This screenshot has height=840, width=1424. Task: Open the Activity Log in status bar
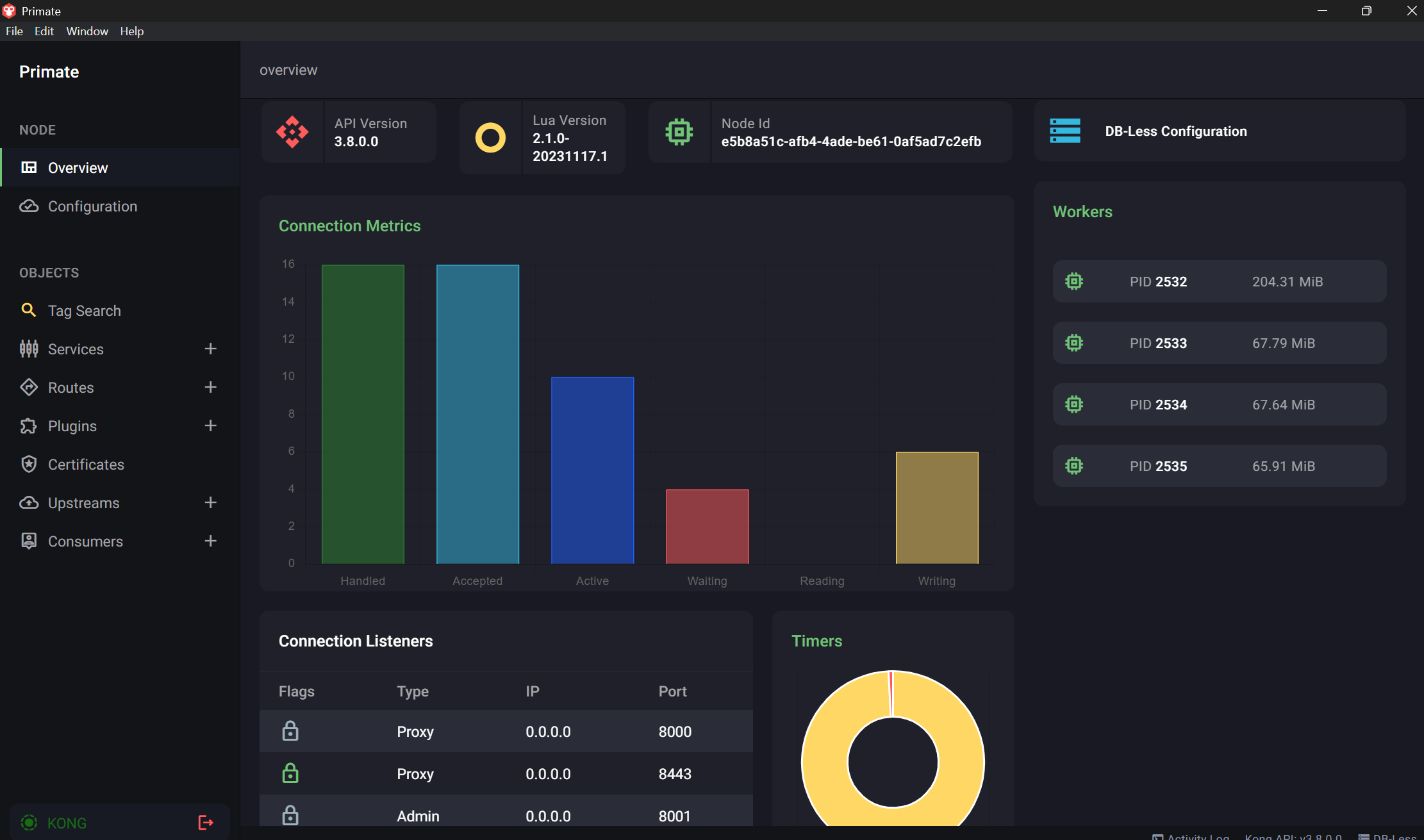pos(1191,836)
